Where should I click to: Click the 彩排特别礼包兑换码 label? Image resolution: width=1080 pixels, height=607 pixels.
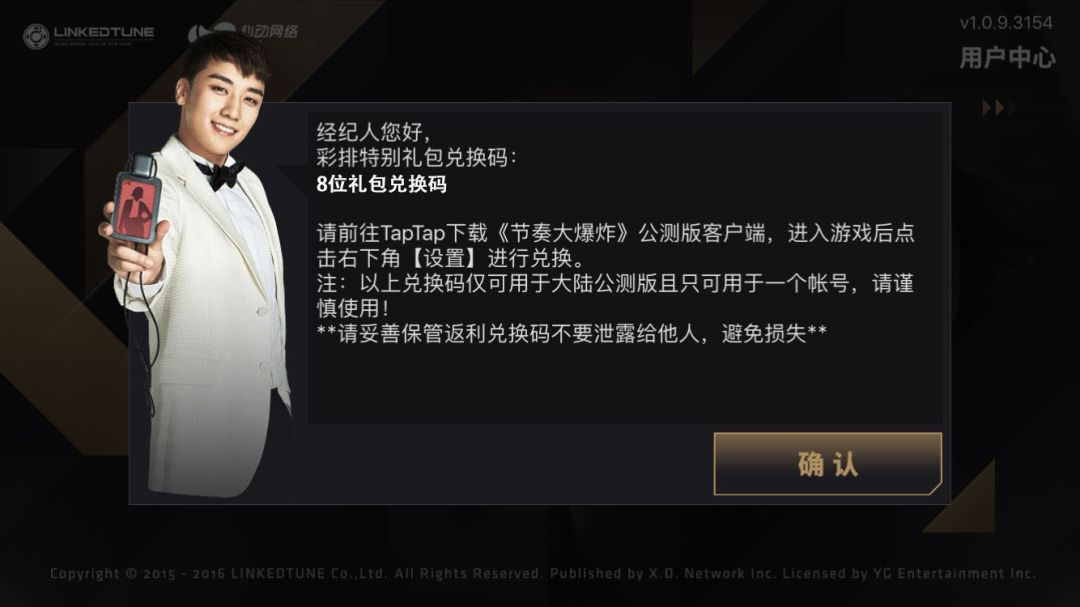click(416, 158)
